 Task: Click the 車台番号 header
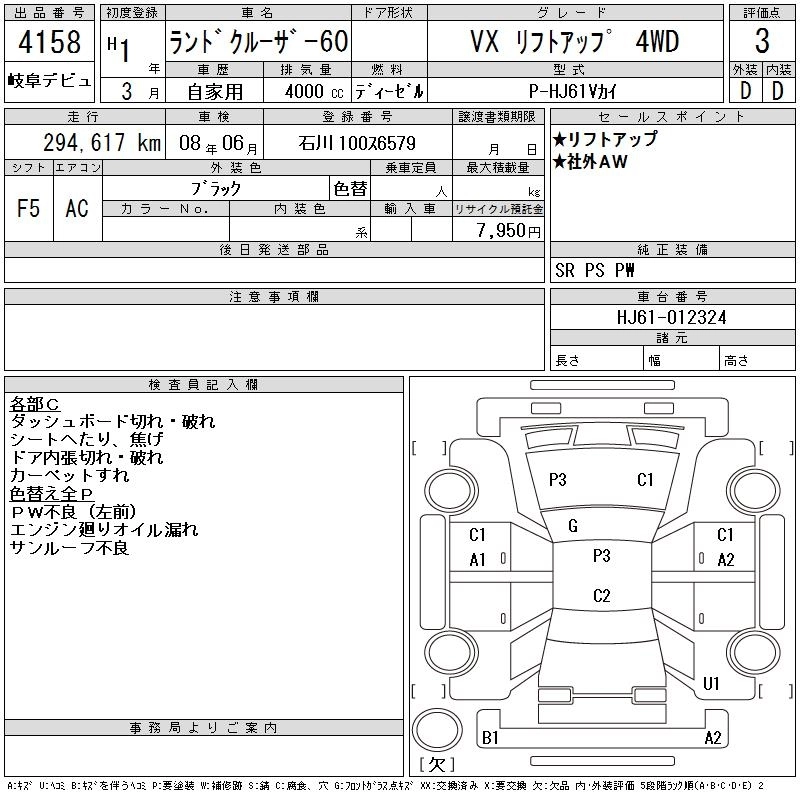pos(672,296)
